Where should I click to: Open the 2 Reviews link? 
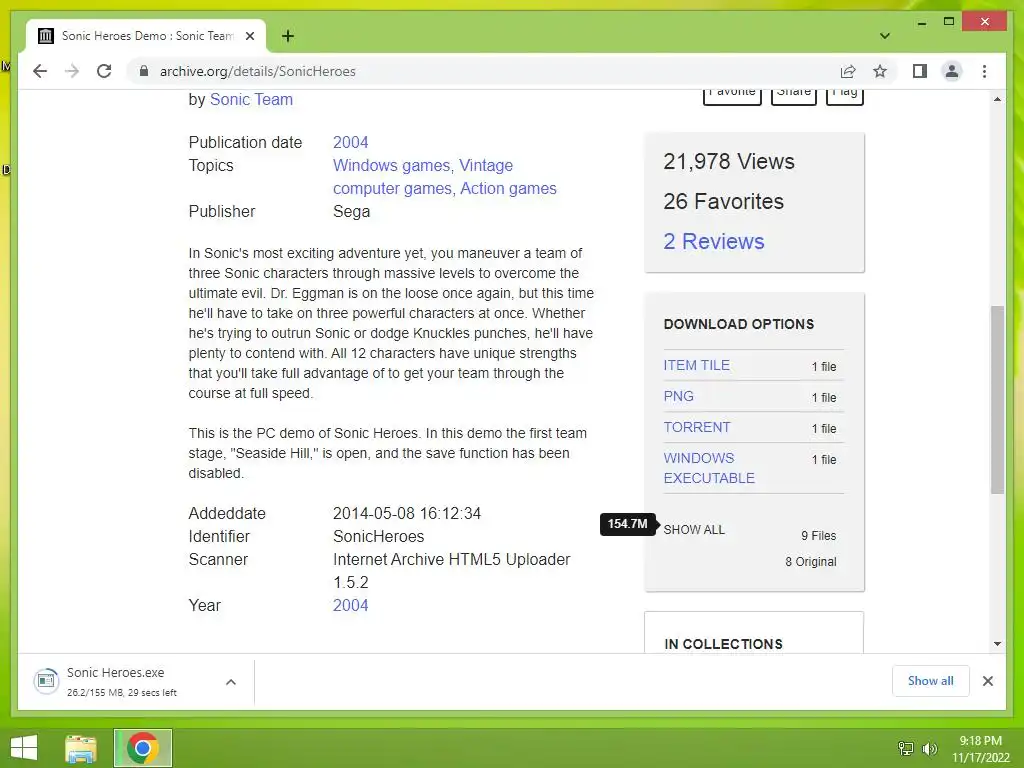click(x=713, y=241)
